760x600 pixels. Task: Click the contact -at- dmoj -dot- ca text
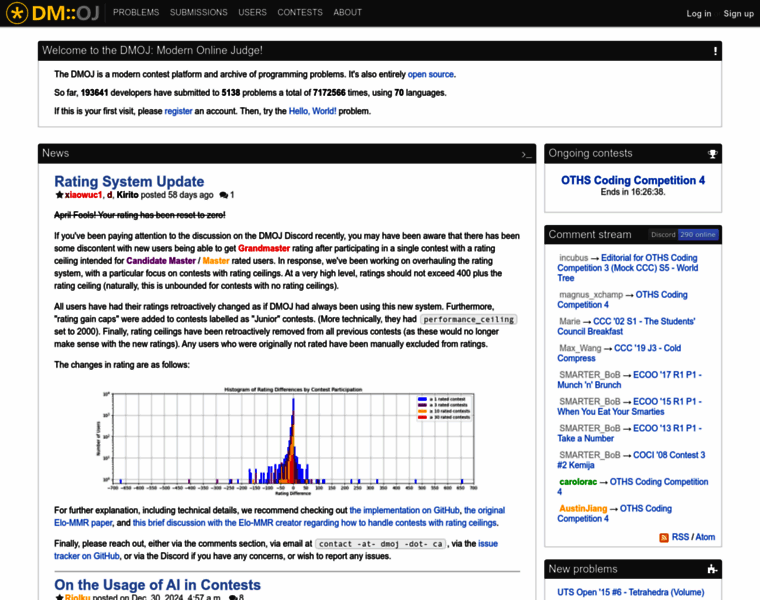pyautogui.click(x=380, y=544)
